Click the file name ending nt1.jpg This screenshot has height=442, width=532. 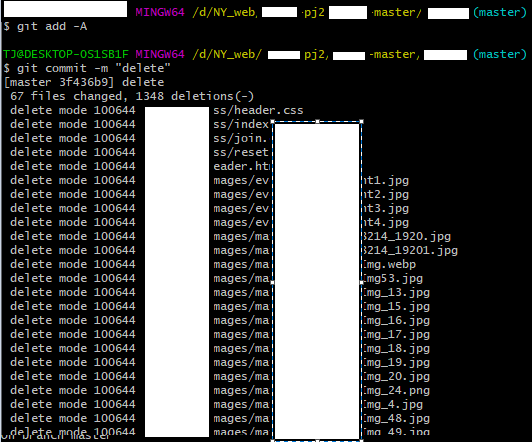coord(386,180)
